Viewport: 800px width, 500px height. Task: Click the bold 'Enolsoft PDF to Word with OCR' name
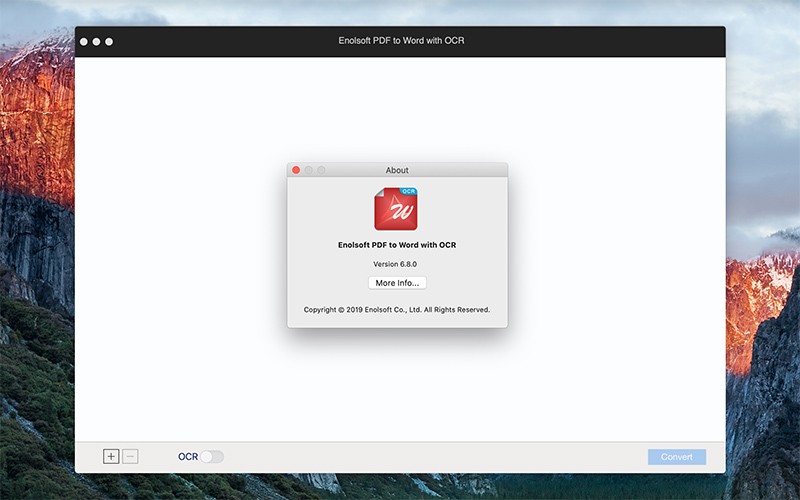(397, 245)
